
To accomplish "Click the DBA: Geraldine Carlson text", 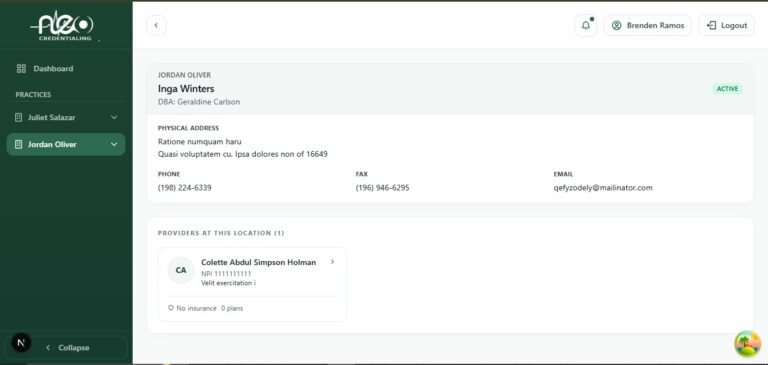I will [199, 102].
